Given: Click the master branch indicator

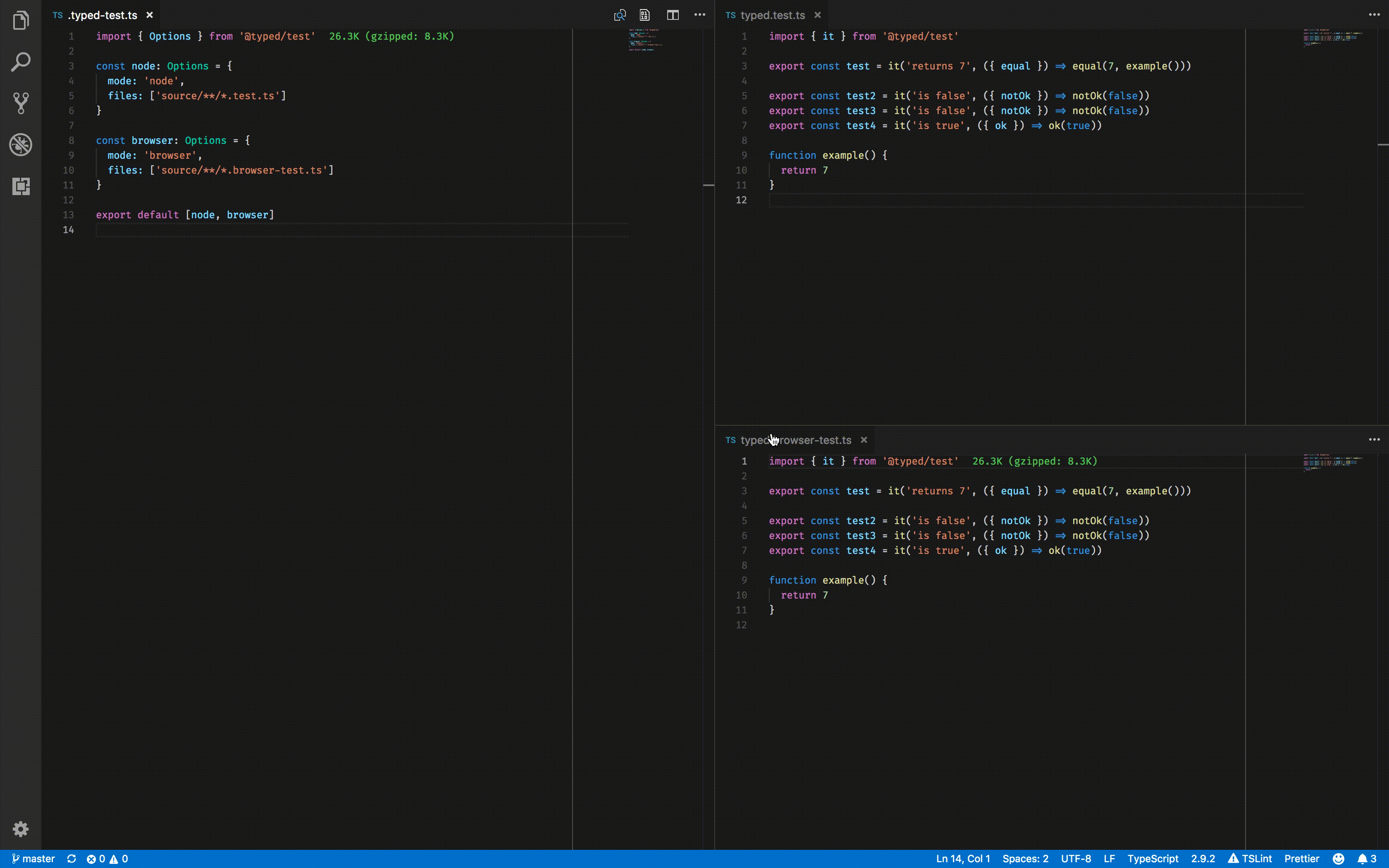Looking at the screenshot, I should pos(33,859).
